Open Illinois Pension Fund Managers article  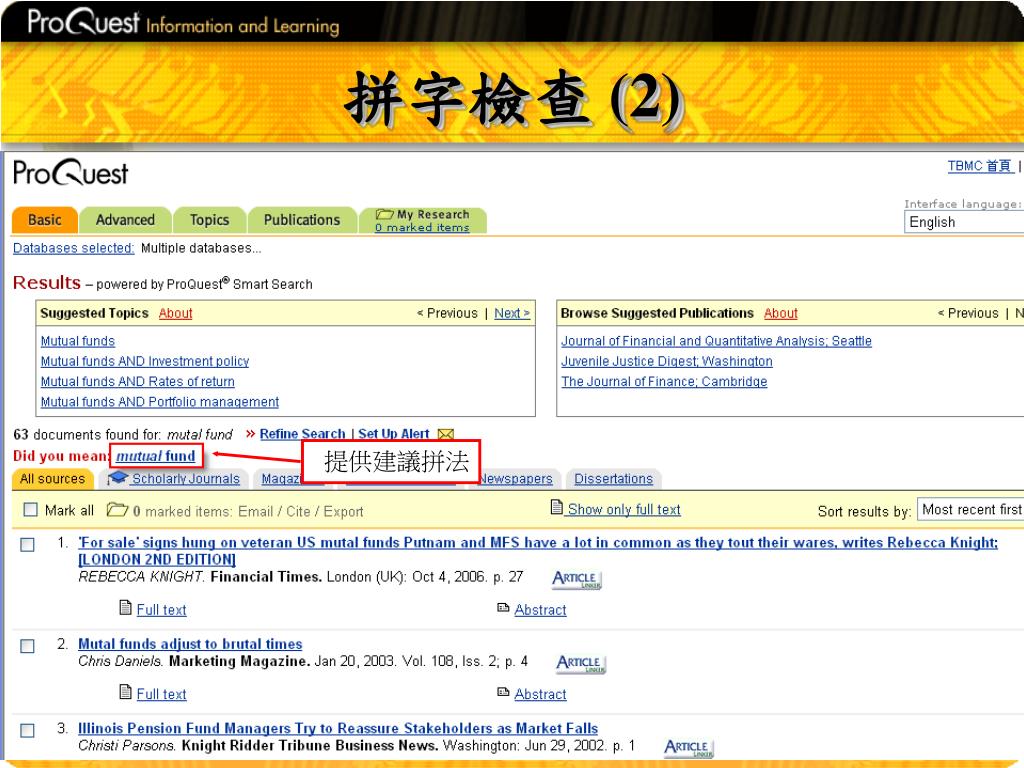pos(338,728)
